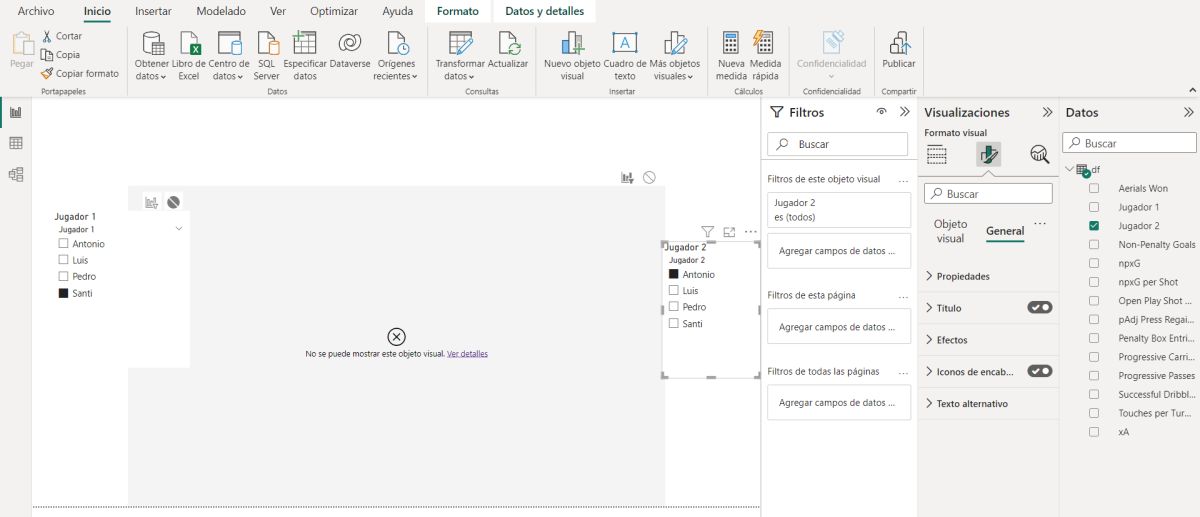Select Copiar formato brush
The image size is (1200, 517).
pos(47,73)
